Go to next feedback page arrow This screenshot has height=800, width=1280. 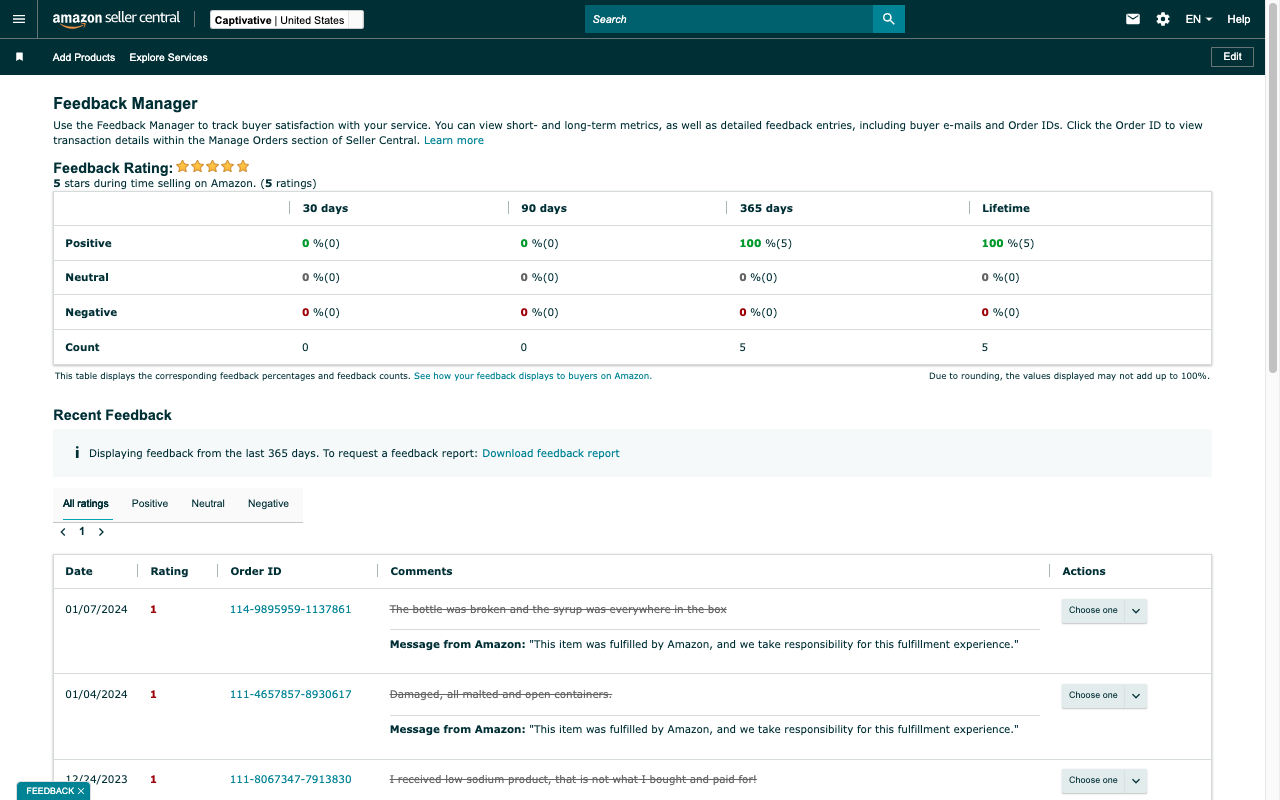(x=101, y=532)
